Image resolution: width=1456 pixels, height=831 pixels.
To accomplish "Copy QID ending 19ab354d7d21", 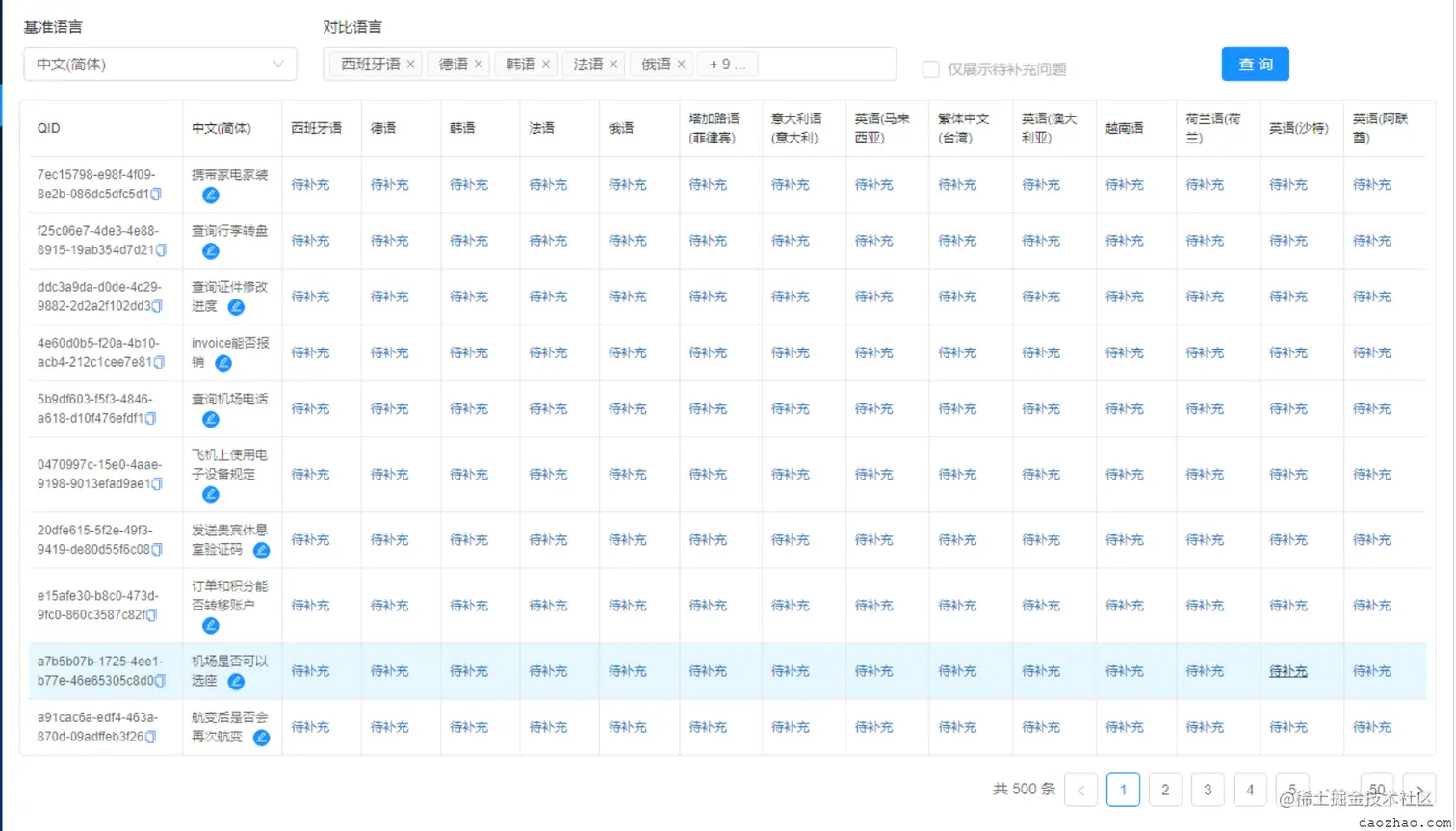I will [x=161, y=250].
